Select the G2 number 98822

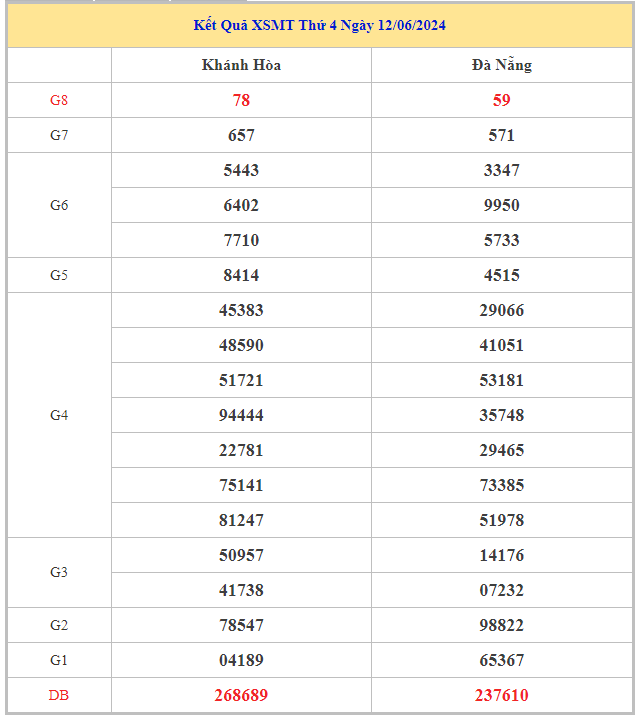click(x=501, y=625)
